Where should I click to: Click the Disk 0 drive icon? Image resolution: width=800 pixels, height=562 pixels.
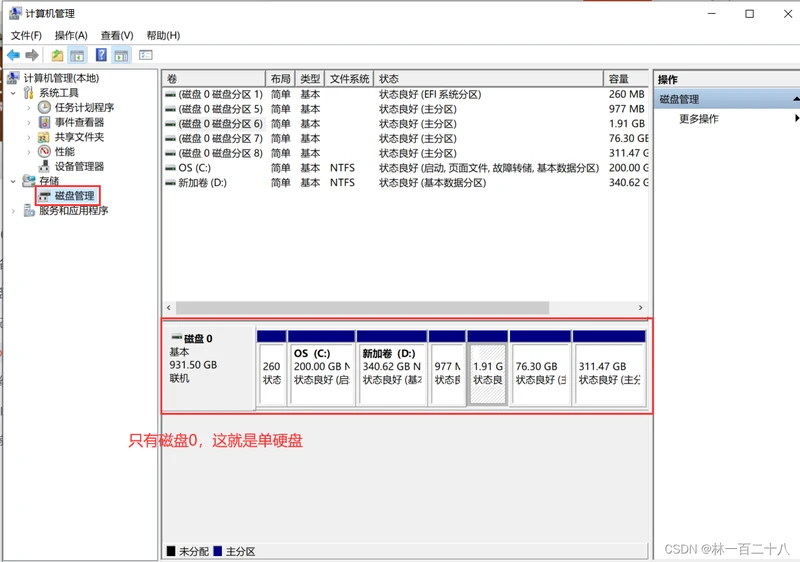pyautogui.click(x=177, y=338)
